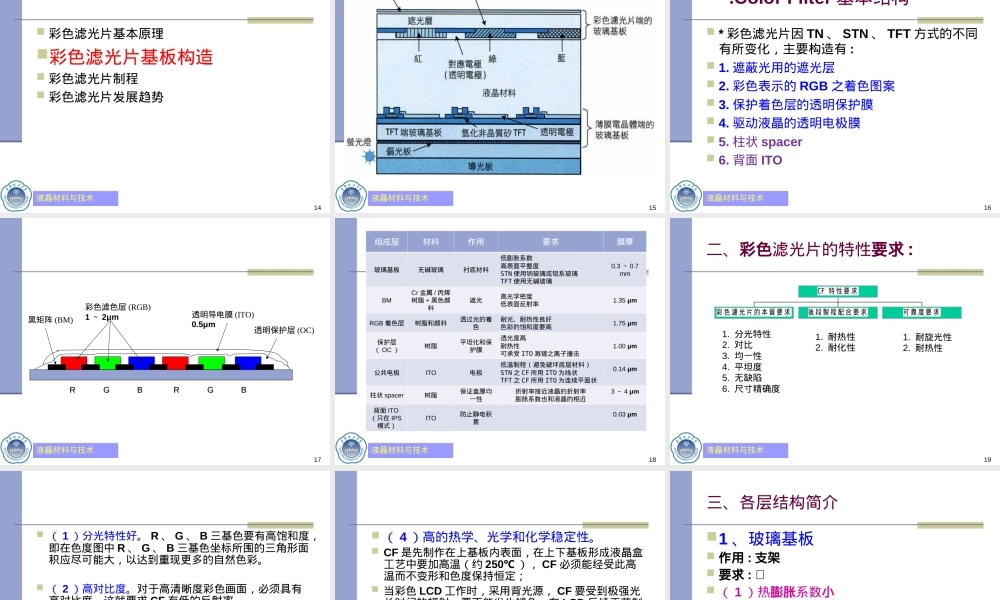Select the 液晶材料与技术 footer label on slide 18
This screenshot has height=600, width=1000.
pos(410,450)
